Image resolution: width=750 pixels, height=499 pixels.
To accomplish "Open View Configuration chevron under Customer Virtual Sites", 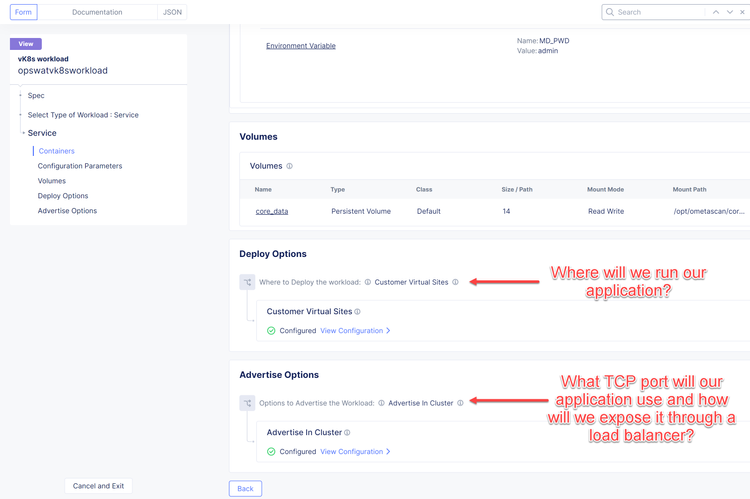I will pyautogui.click(x=388, y=331).
